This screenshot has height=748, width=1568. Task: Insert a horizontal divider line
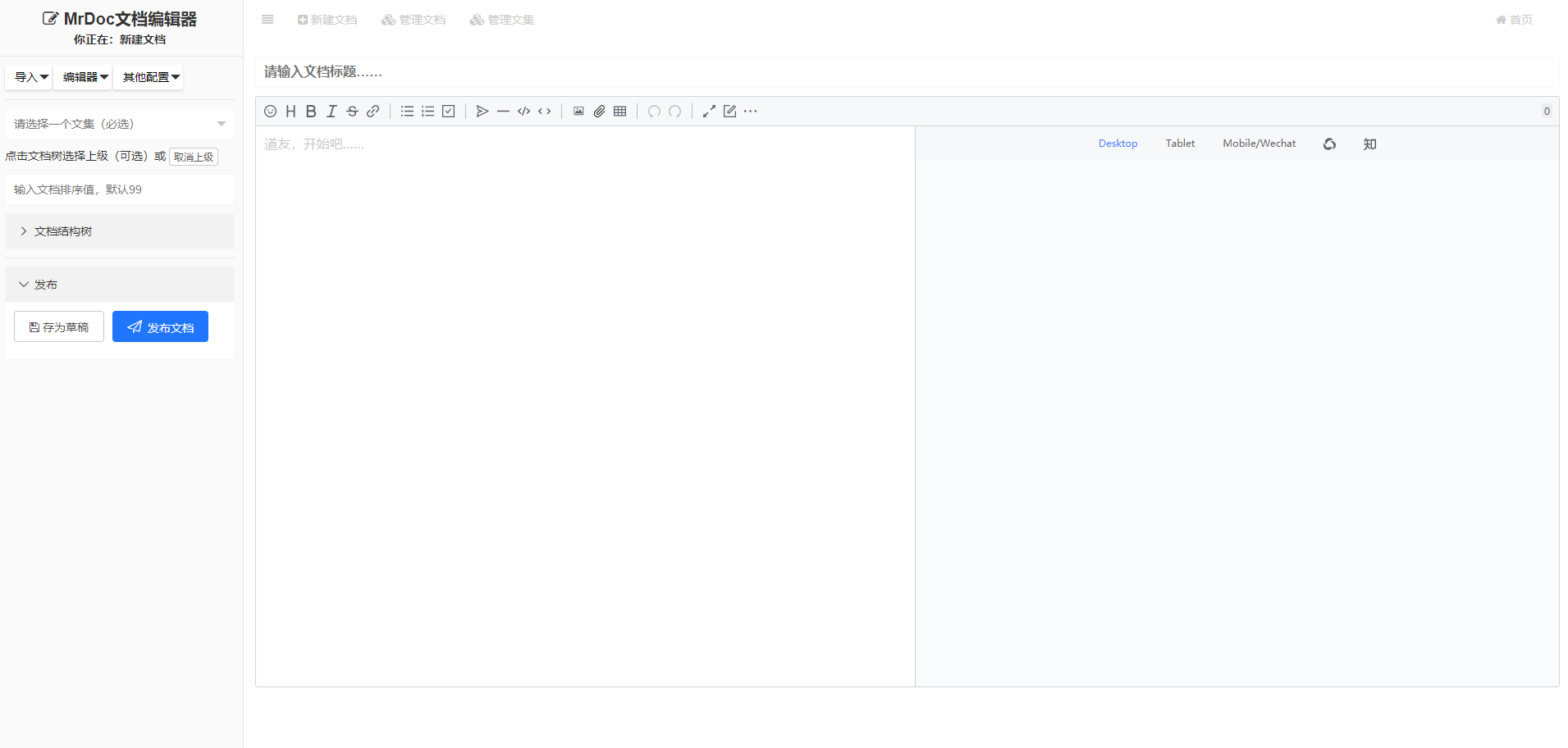(503, 112)
